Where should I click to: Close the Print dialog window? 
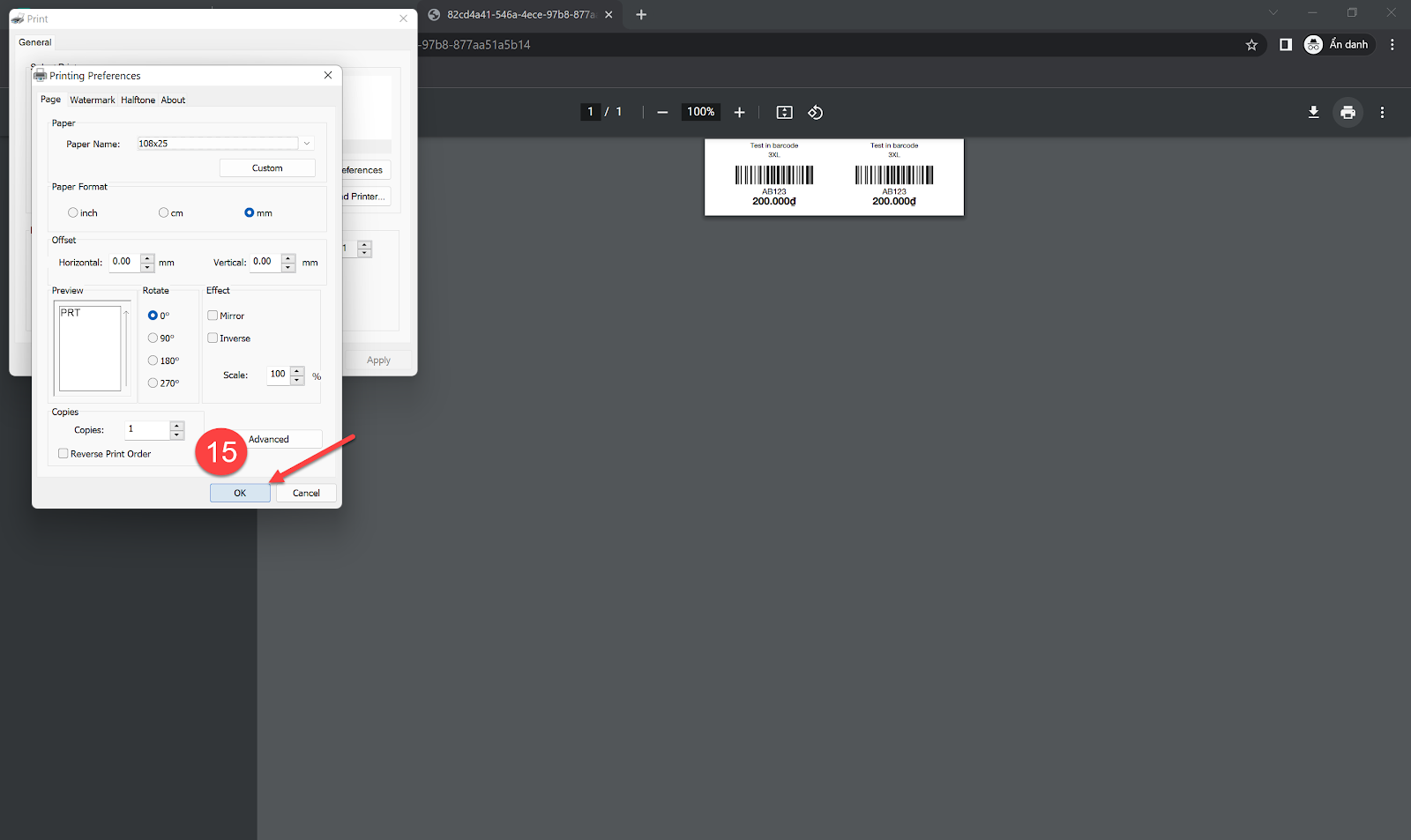point(403,19)
